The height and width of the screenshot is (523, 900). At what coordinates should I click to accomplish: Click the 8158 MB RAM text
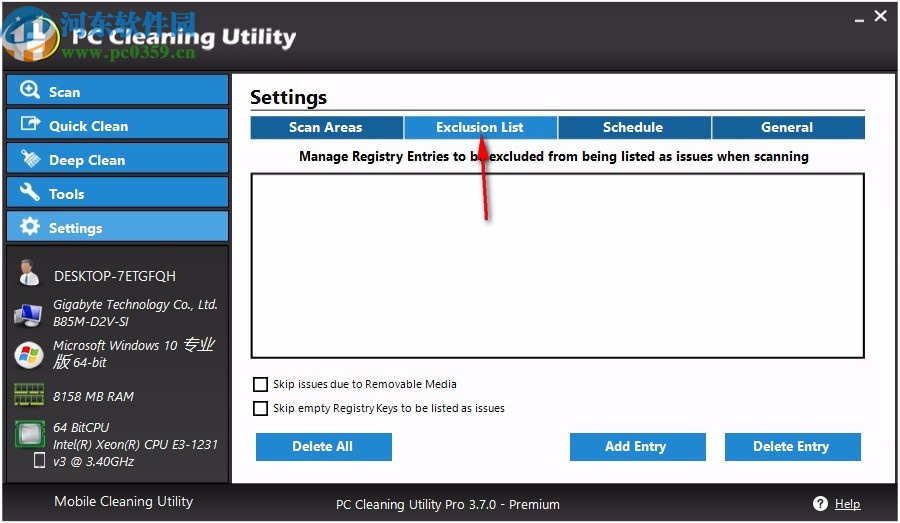pos(94,397)
